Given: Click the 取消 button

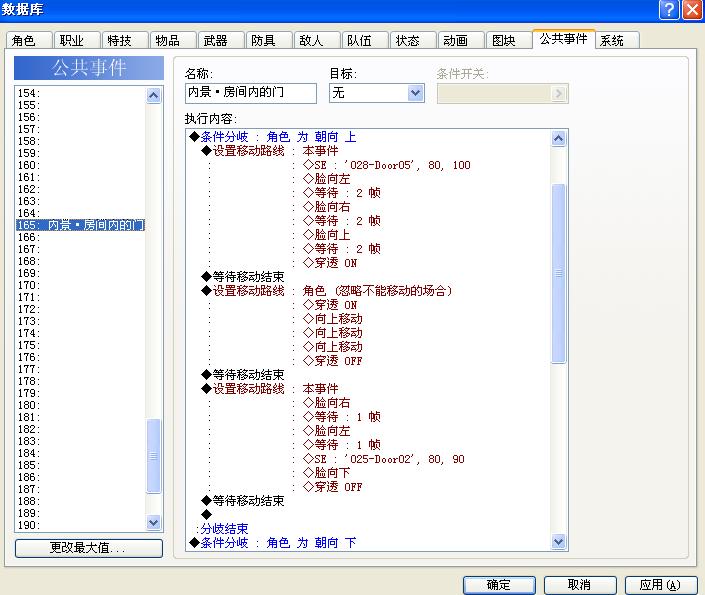Looking at the screenshot, I should pos(580,585).
